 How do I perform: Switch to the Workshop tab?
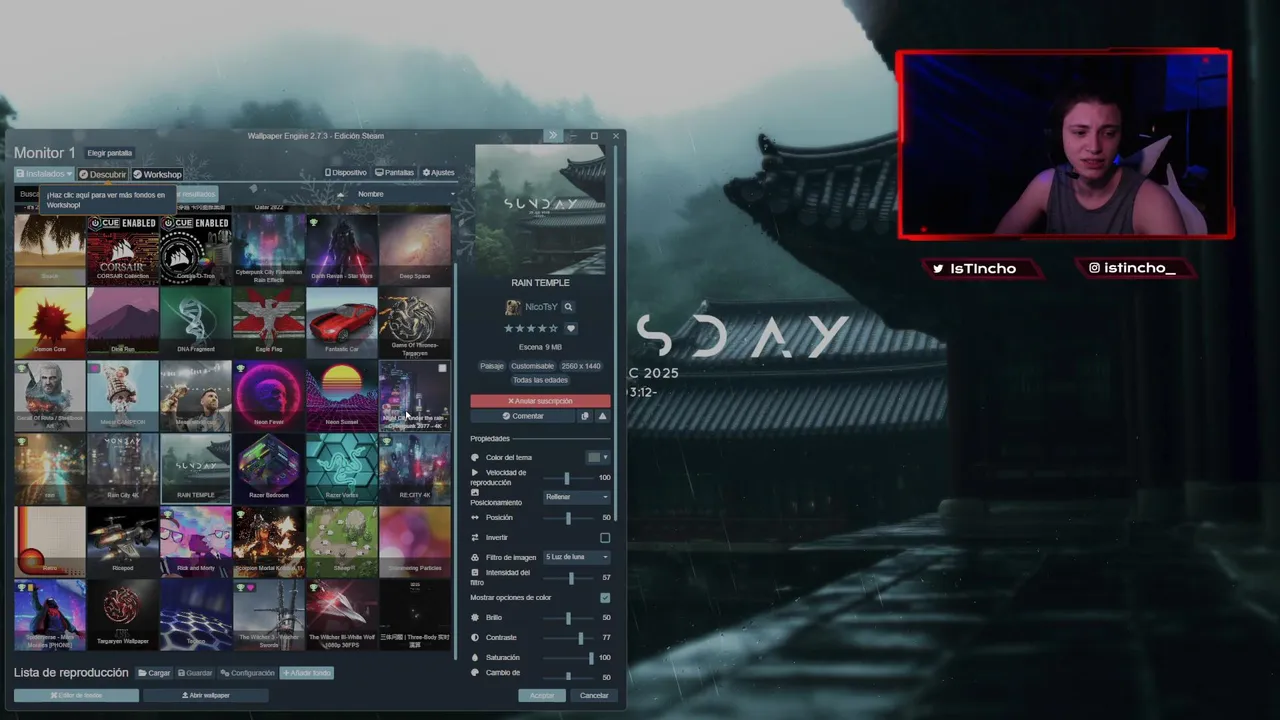click(157, 174)
